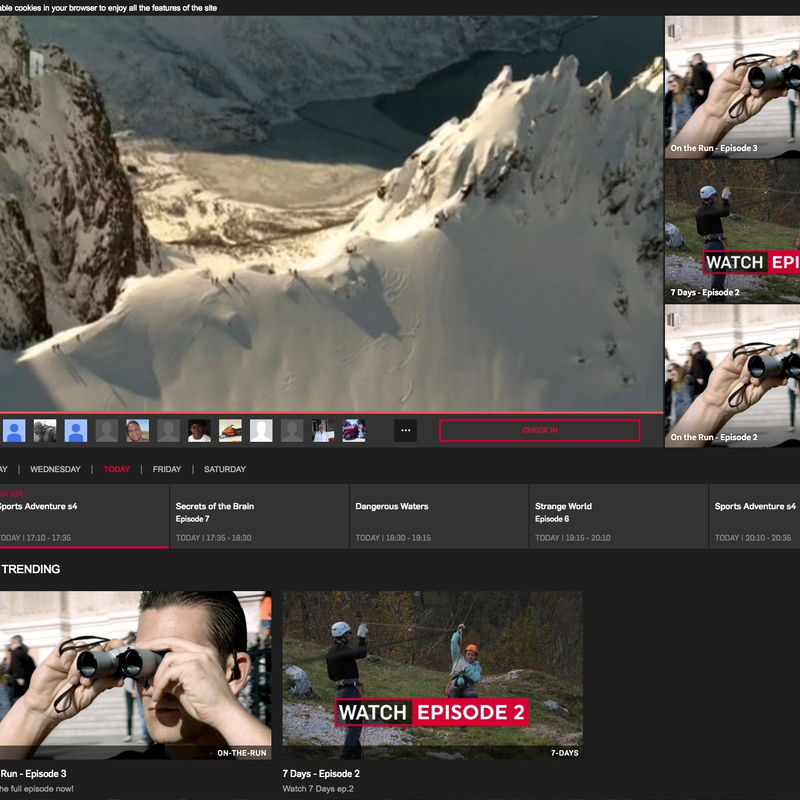Image resolution: width=800 pixels, height=800 pixels.
Task: Select the white silhouette placeholder avatar
Action: [261, 431]
